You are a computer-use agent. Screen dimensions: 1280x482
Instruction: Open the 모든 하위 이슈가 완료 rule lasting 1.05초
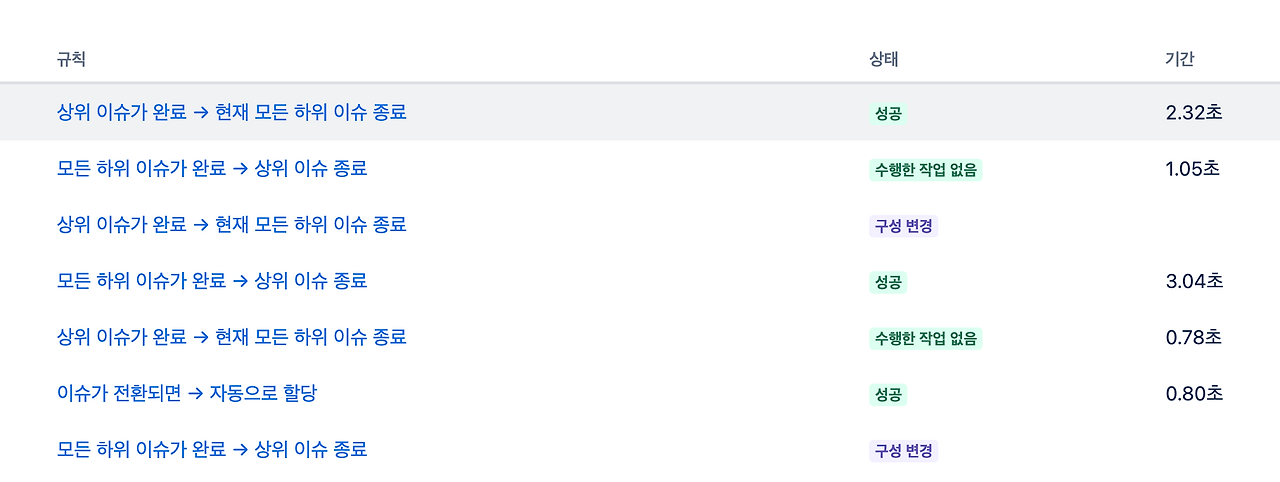click(212, 168)
